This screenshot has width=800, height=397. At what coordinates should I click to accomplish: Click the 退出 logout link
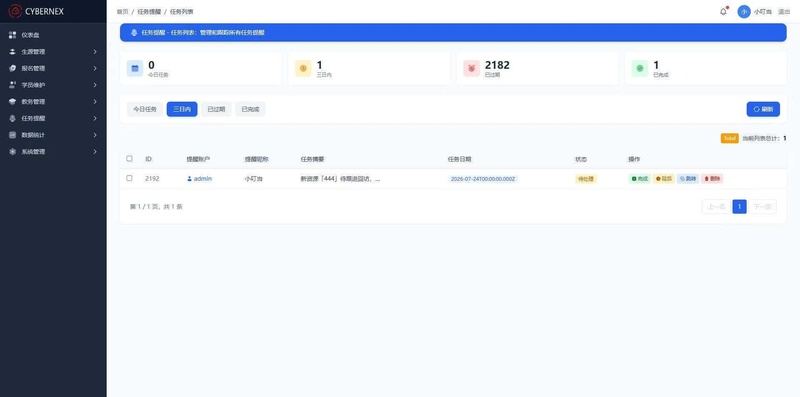click(784, 11)
